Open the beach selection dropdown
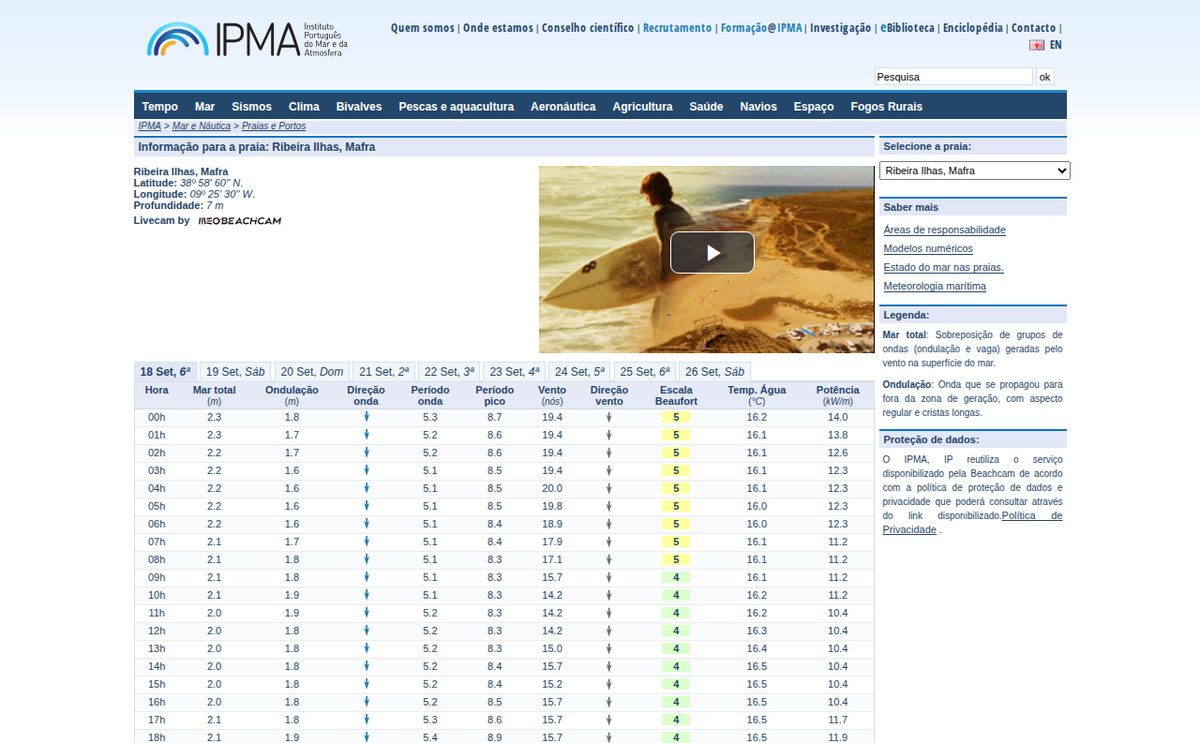The height and width of the screenshot is (743, 1200). (975, 171)
